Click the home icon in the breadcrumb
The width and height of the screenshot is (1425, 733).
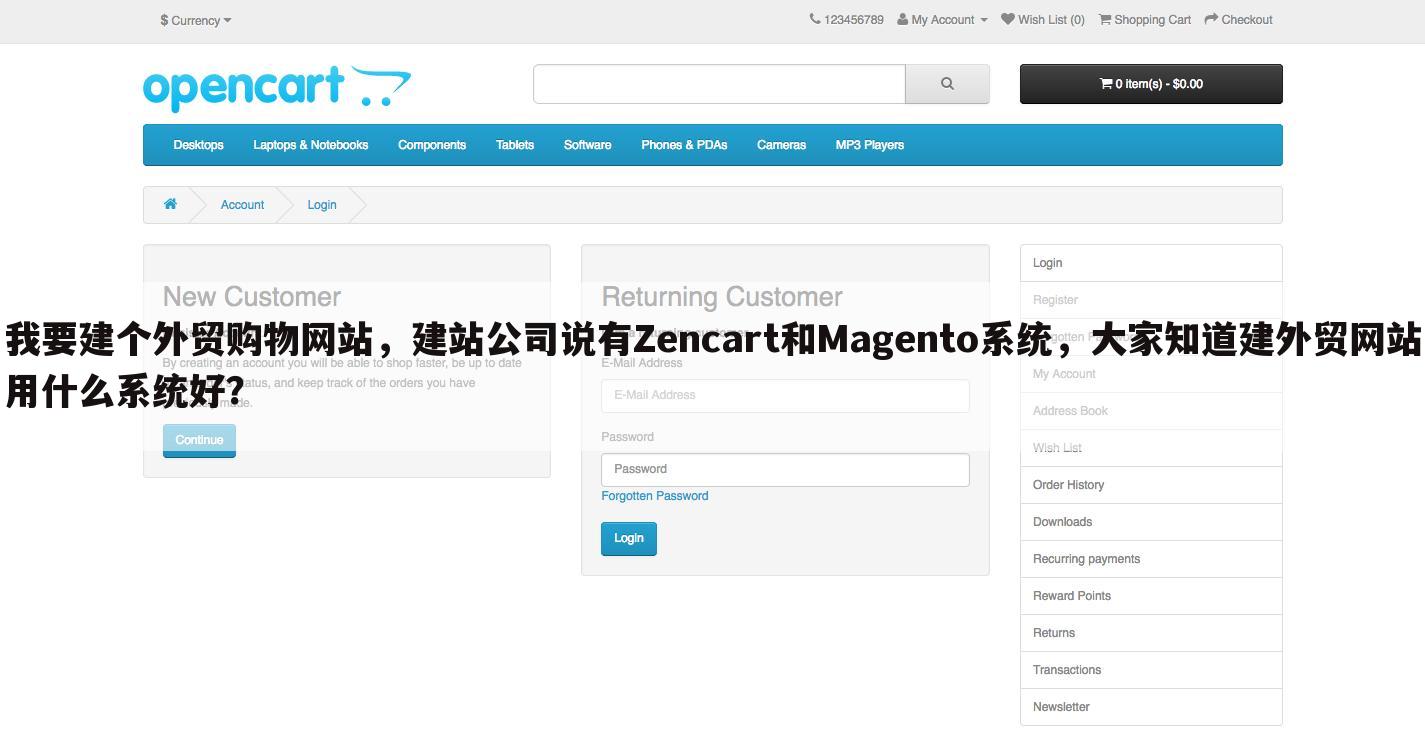[x=170, y=204]
